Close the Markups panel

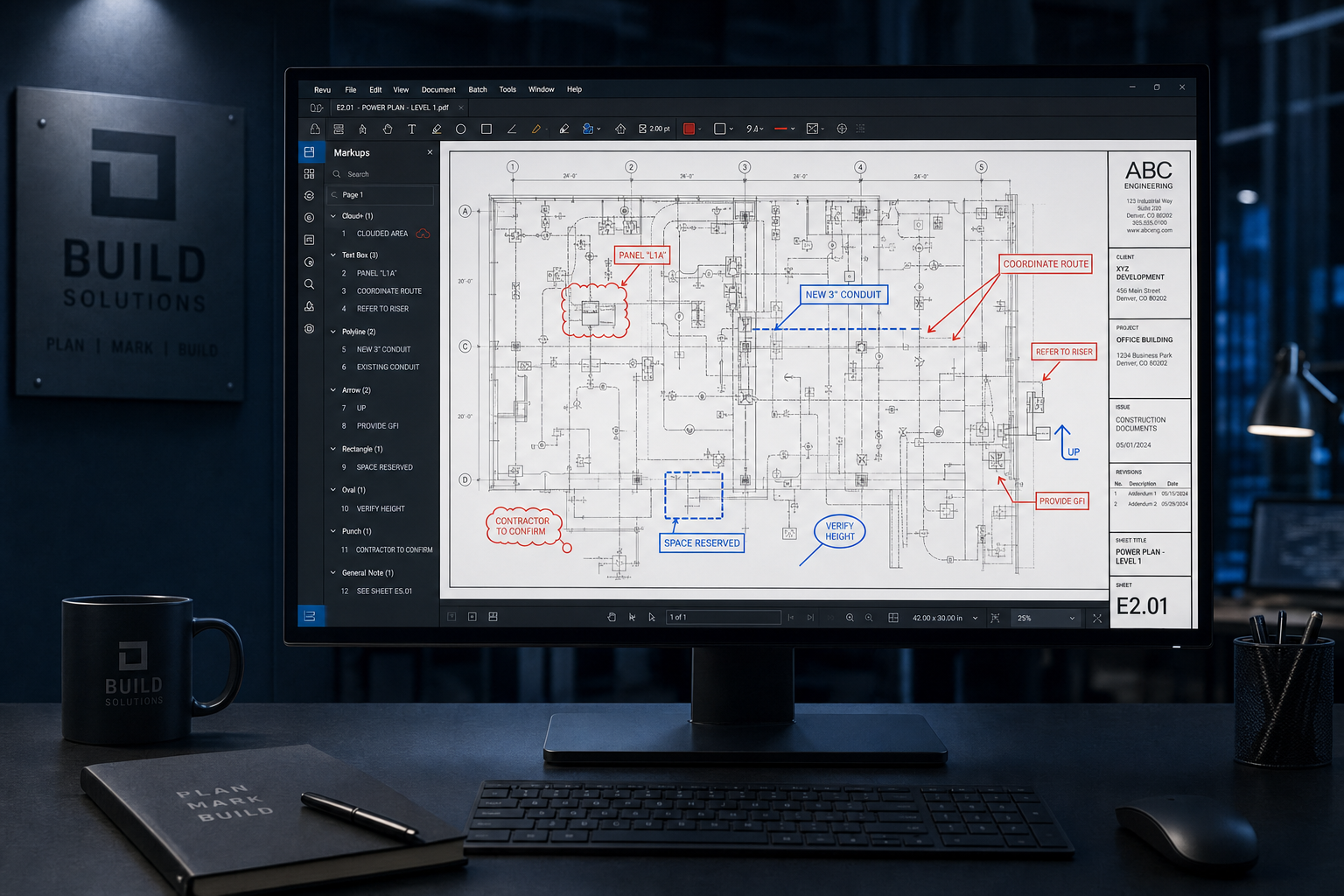click(430, 152)
